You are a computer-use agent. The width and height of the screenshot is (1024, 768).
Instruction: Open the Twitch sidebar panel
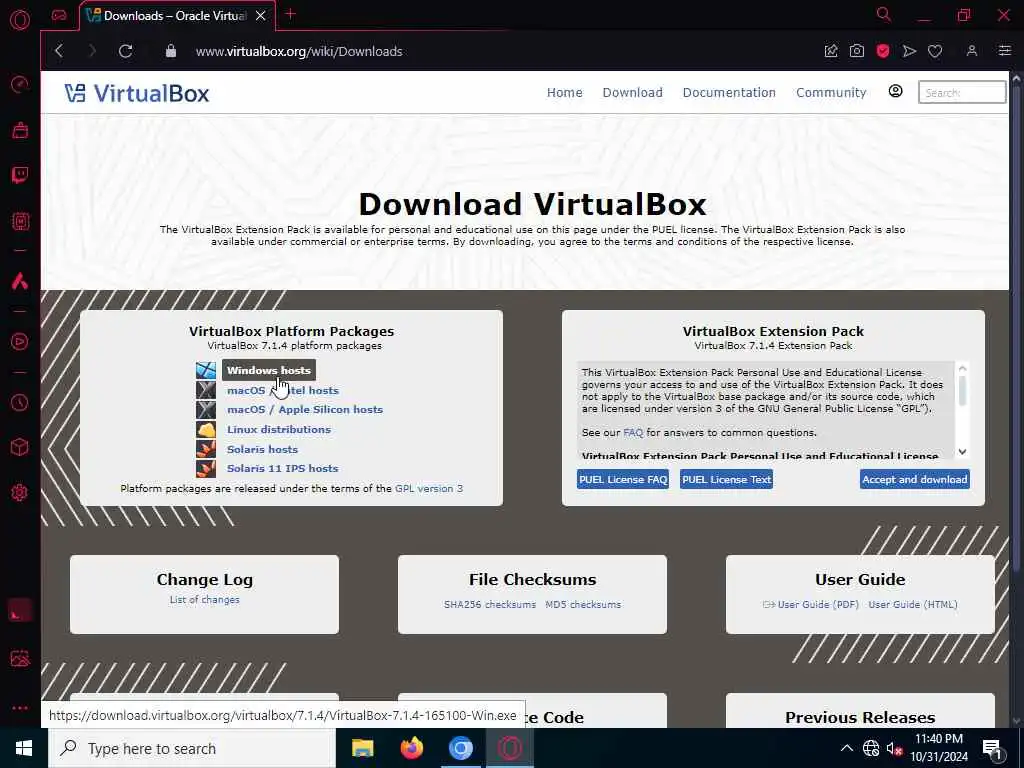20,175
